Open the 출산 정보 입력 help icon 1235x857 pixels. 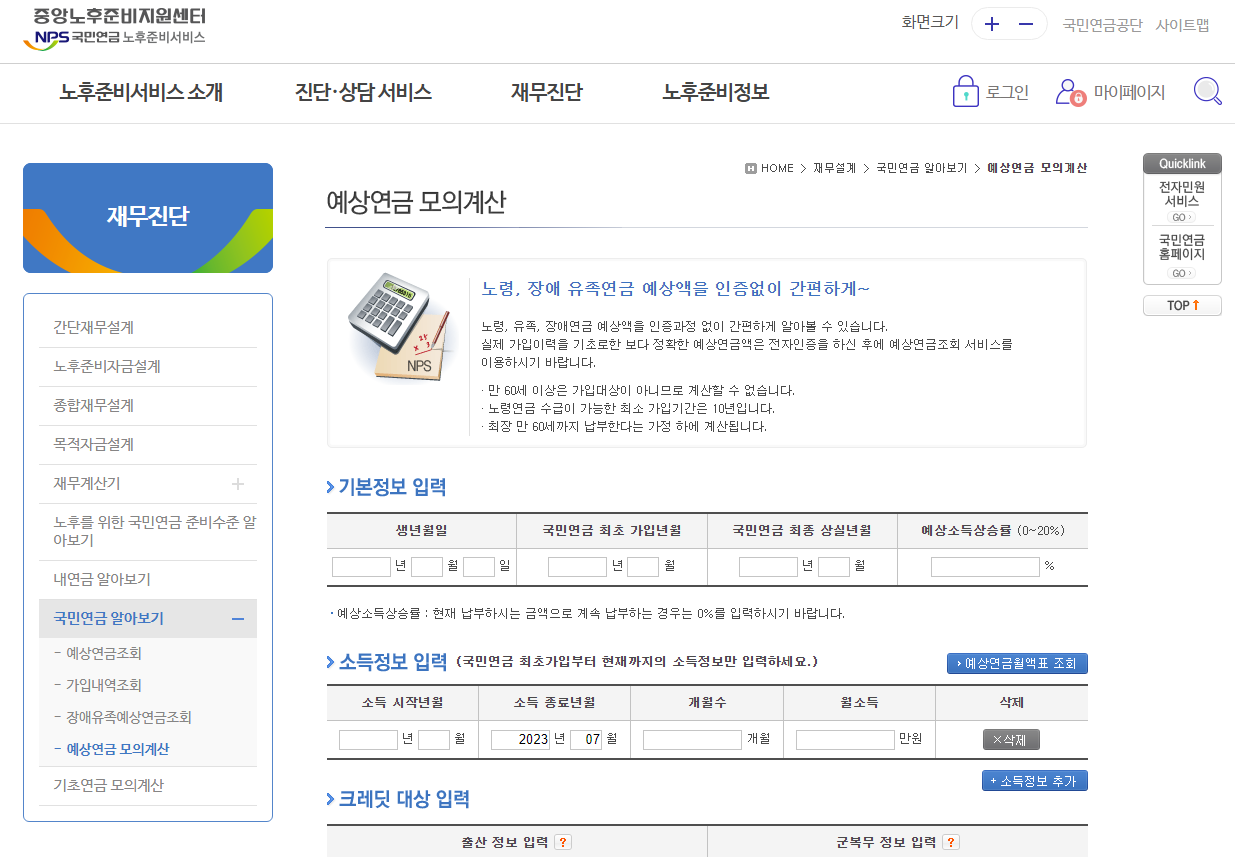pos(562,841)
